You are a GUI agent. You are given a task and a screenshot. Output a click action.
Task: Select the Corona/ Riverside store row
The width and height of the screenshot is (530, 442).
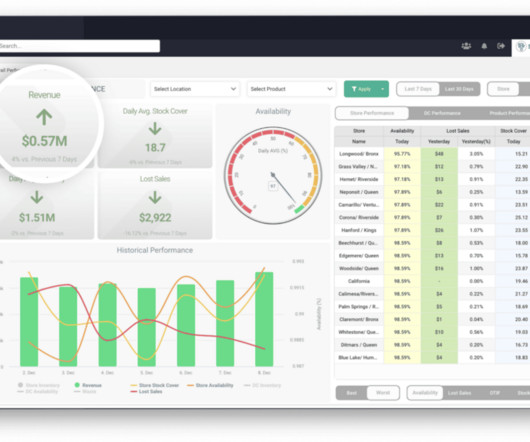[432, 217]
